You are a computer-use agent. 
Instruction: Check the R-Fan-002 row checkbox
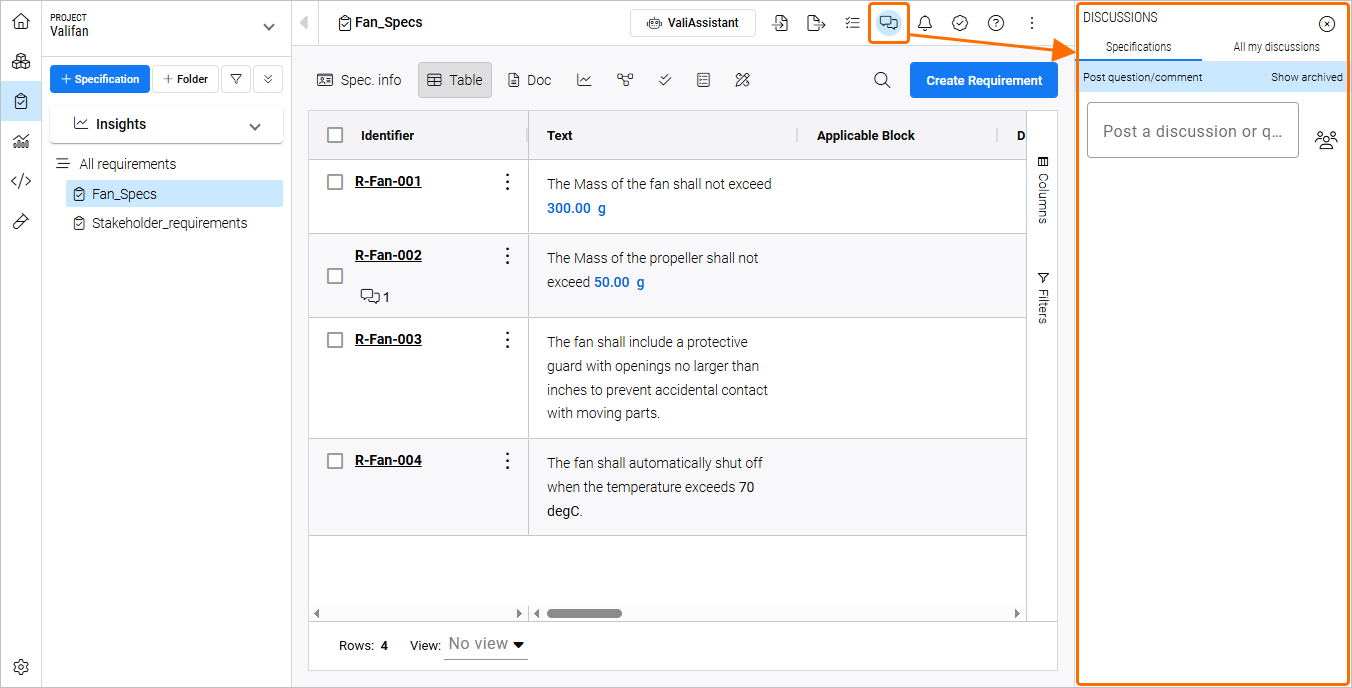[x=335, y=276]
